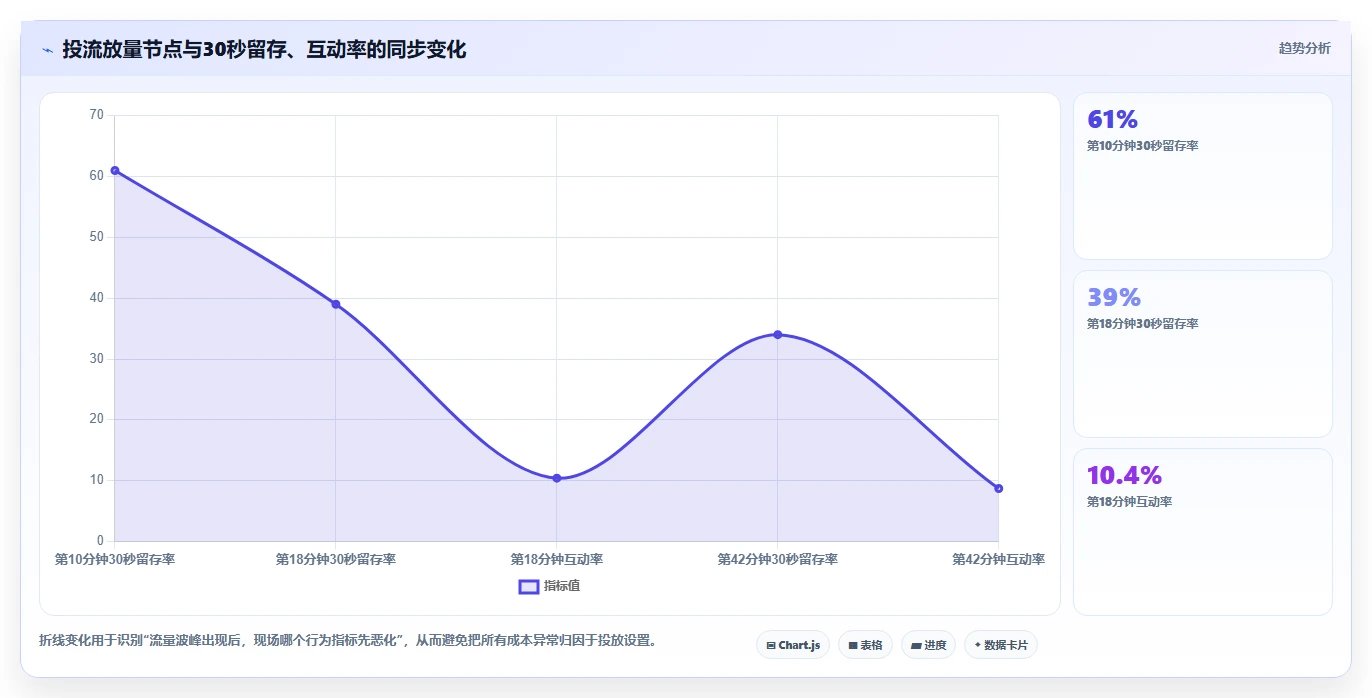Screen dimensions: 1372x698
Task: Click the lightning icon beside the chart title
Action: coord(47,49)
